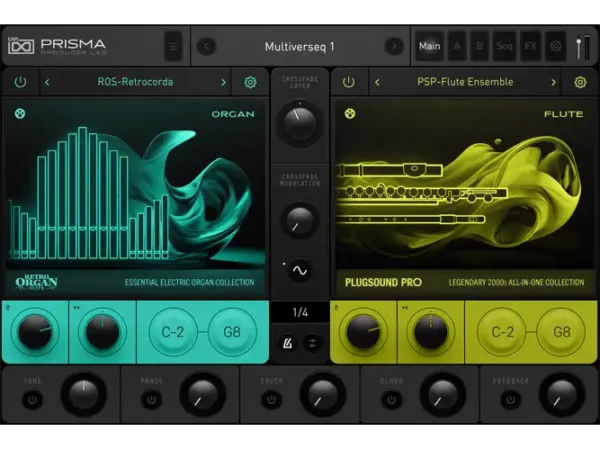Click the Crossfade Layer knob
This screenshot has width=600, height=450.
click(300, 124)
